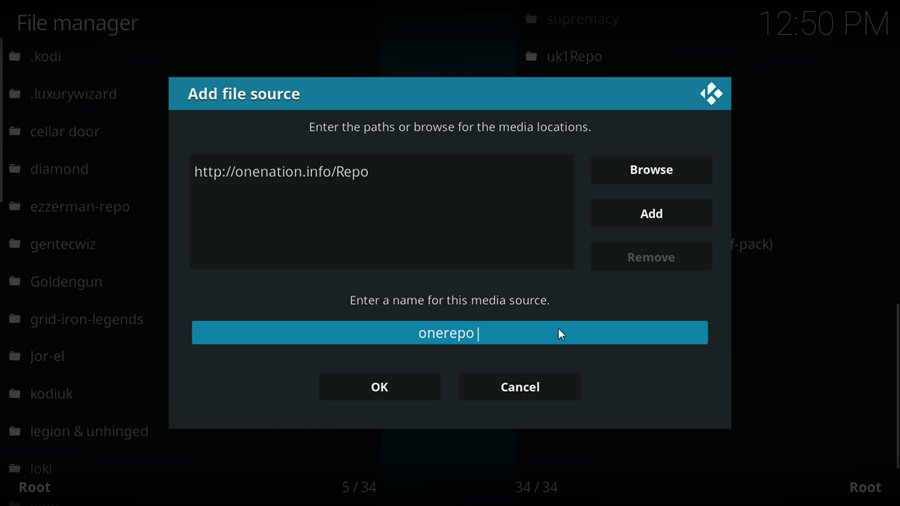Select the 'supremacy' entry in right pane
900x506 pixels.
point(582,19)
